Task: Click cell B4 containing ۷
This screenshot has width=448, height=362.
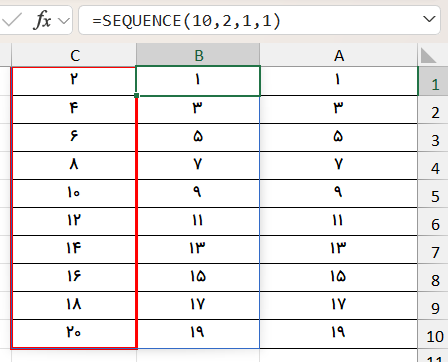Action: point(198,166)
